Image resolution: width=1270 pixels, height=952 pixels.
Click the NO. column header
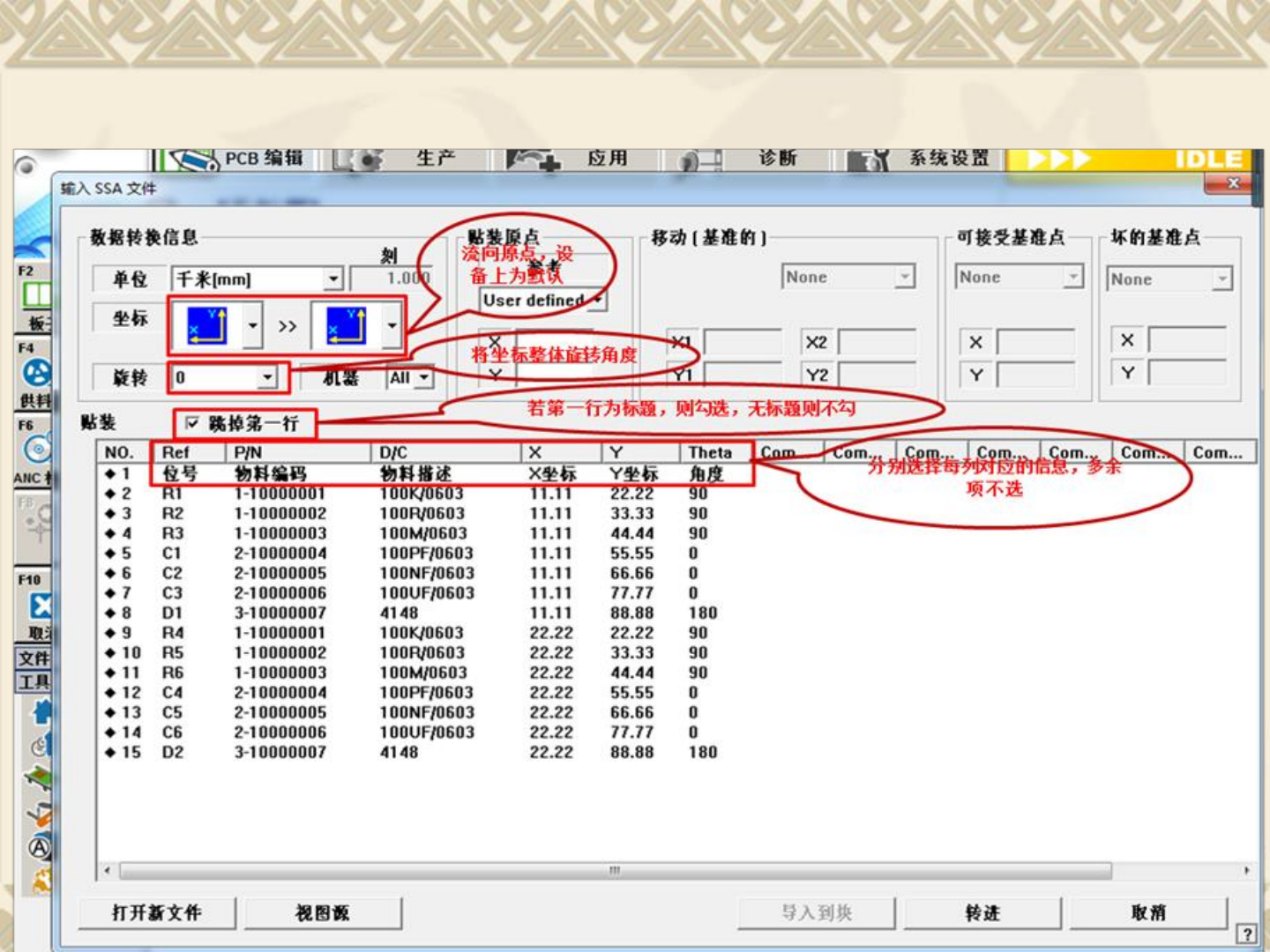tap(124, 452)
